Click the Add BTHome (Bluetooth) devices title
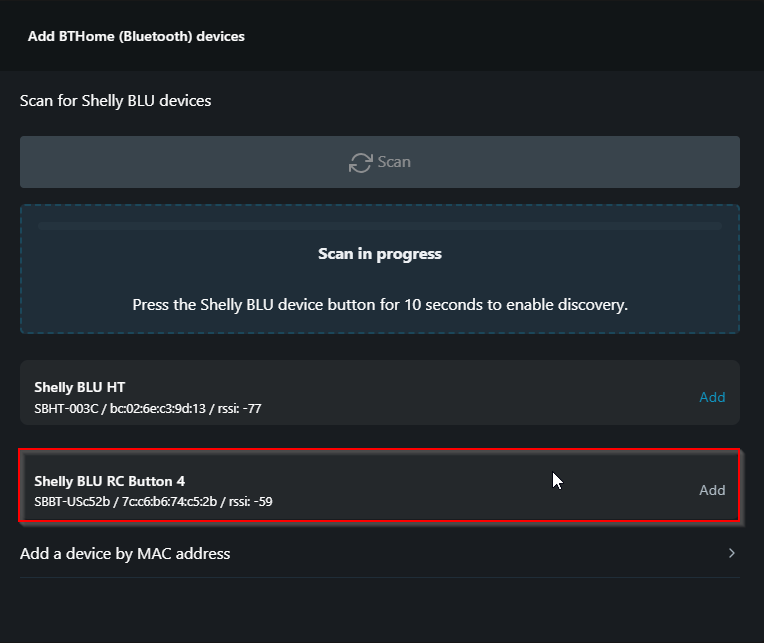 tap(136, 36)
